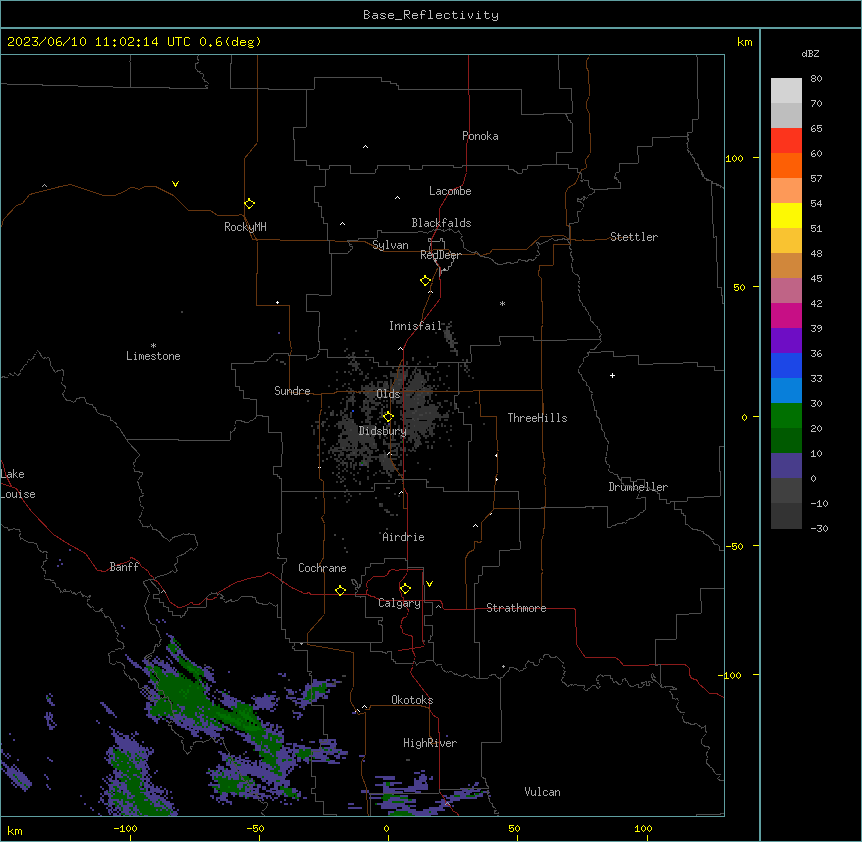Screen dimensions: 862x842
Task: Click the RockyMH label
Action: (245, 227)
